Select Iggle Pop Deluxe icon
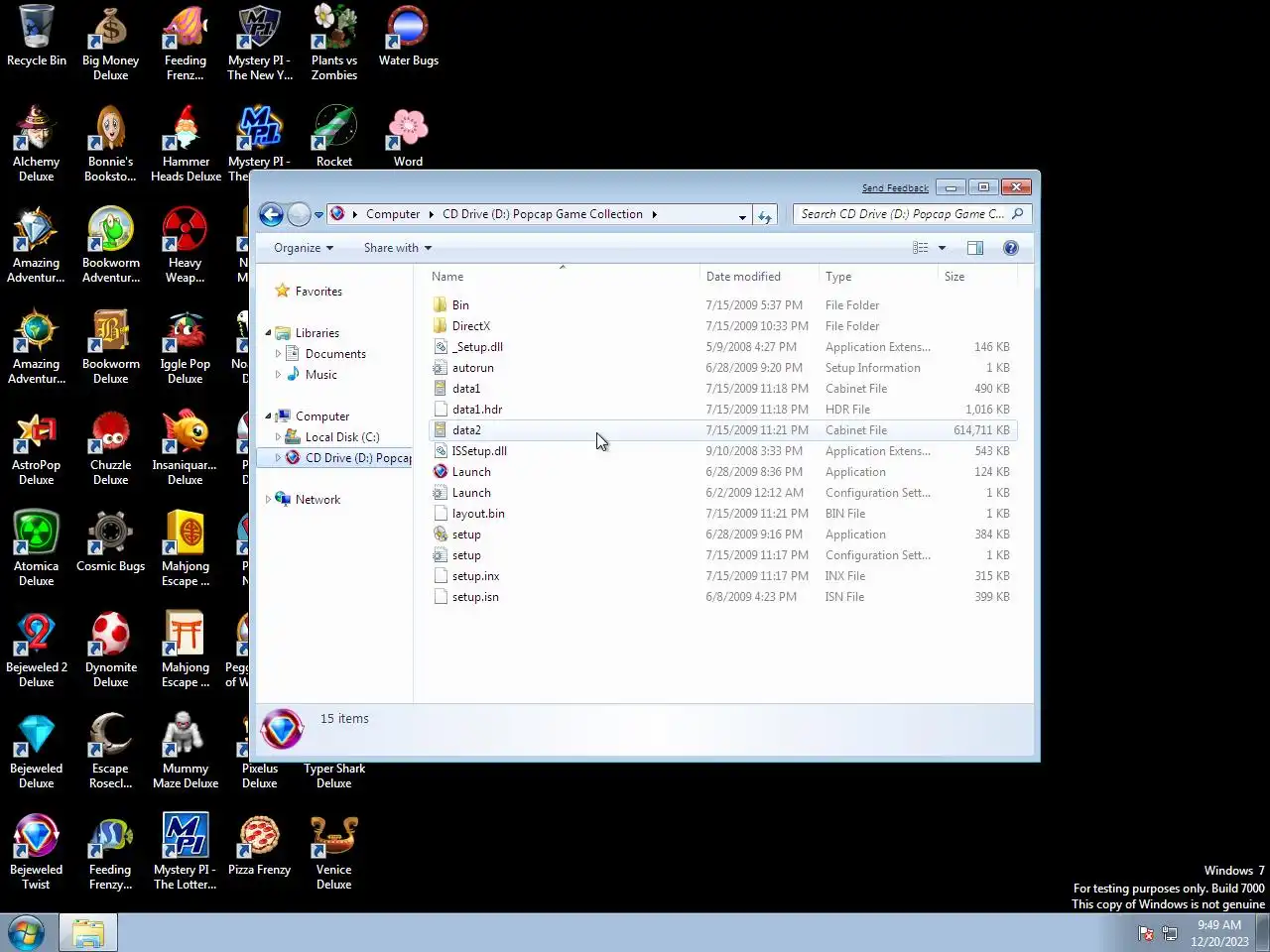Viewport: 1270px width, 952px height. (186, 347)
